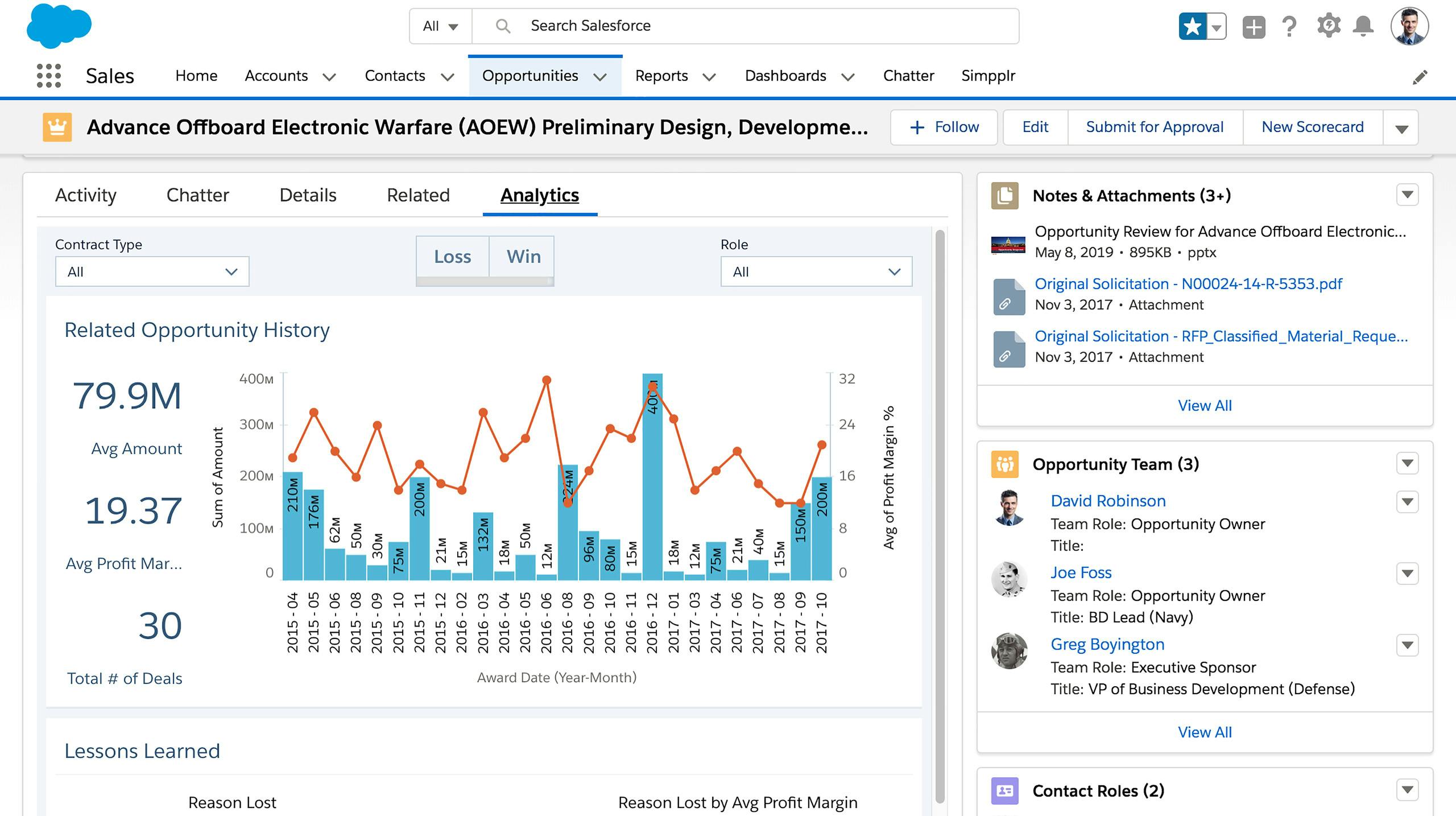The image size is (1456, 816).
Task: Open David Robinson row actions arrow
Action: pos(1407,502)
